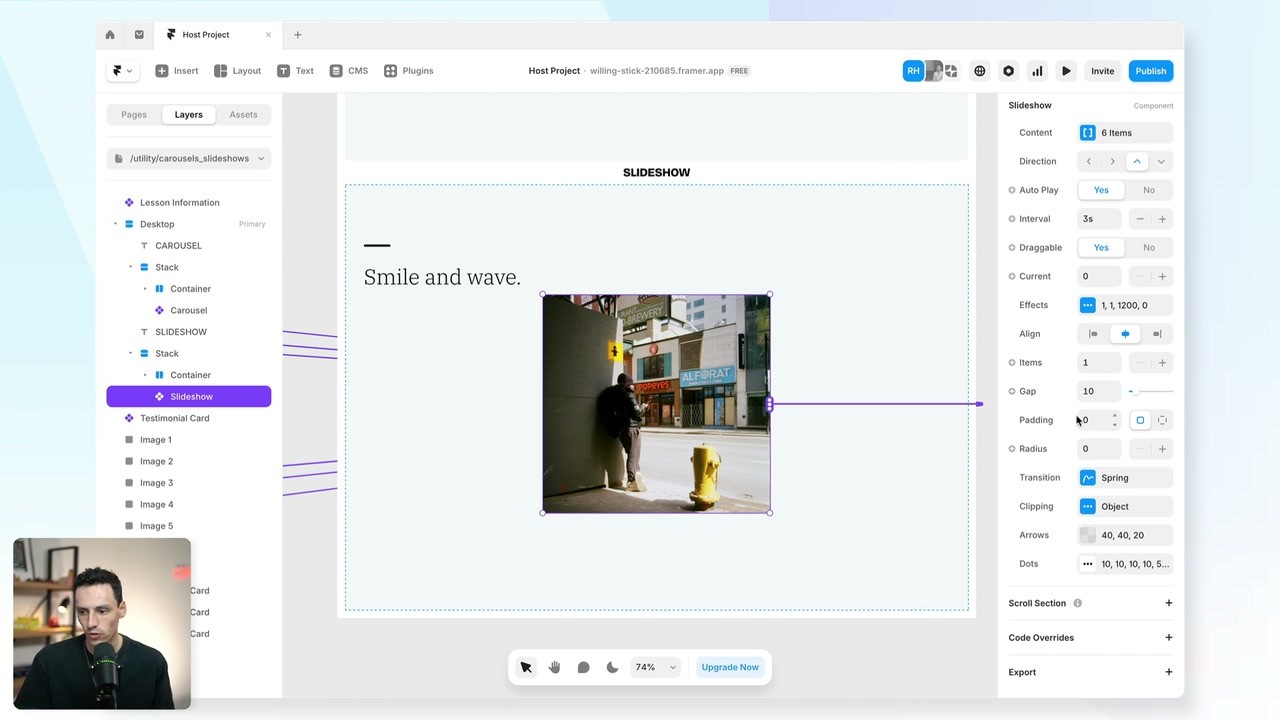
Task: Open the Clipping Object settings
Action: click(x=1125, y=506)
